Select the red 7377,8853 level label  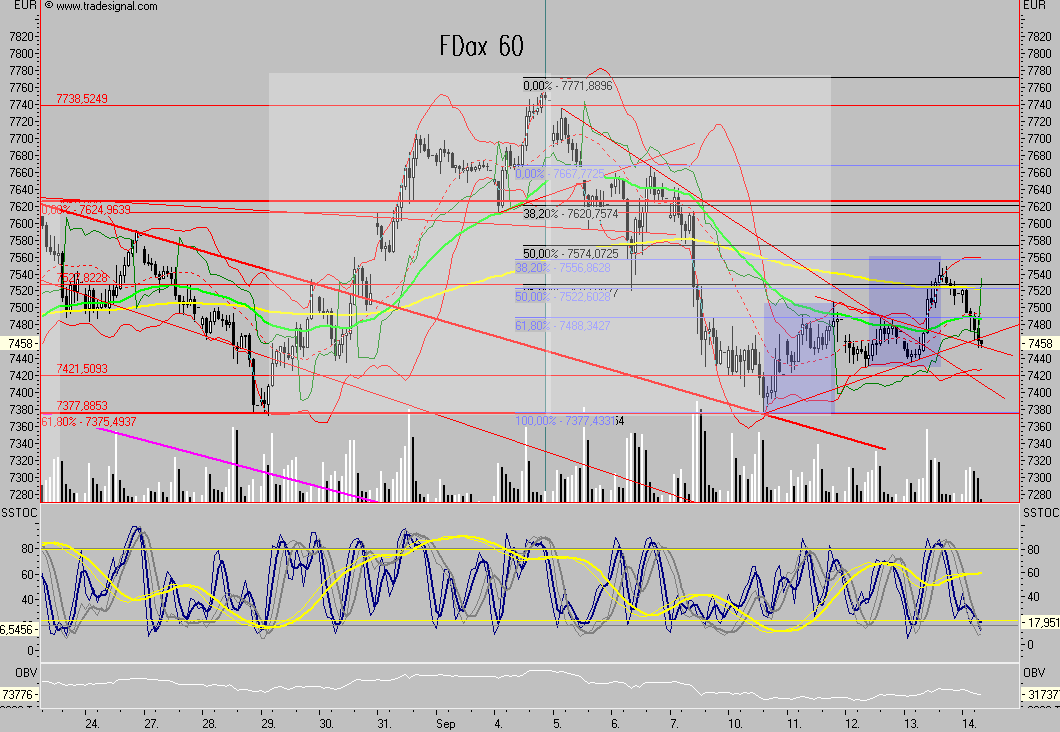[82, 406]
